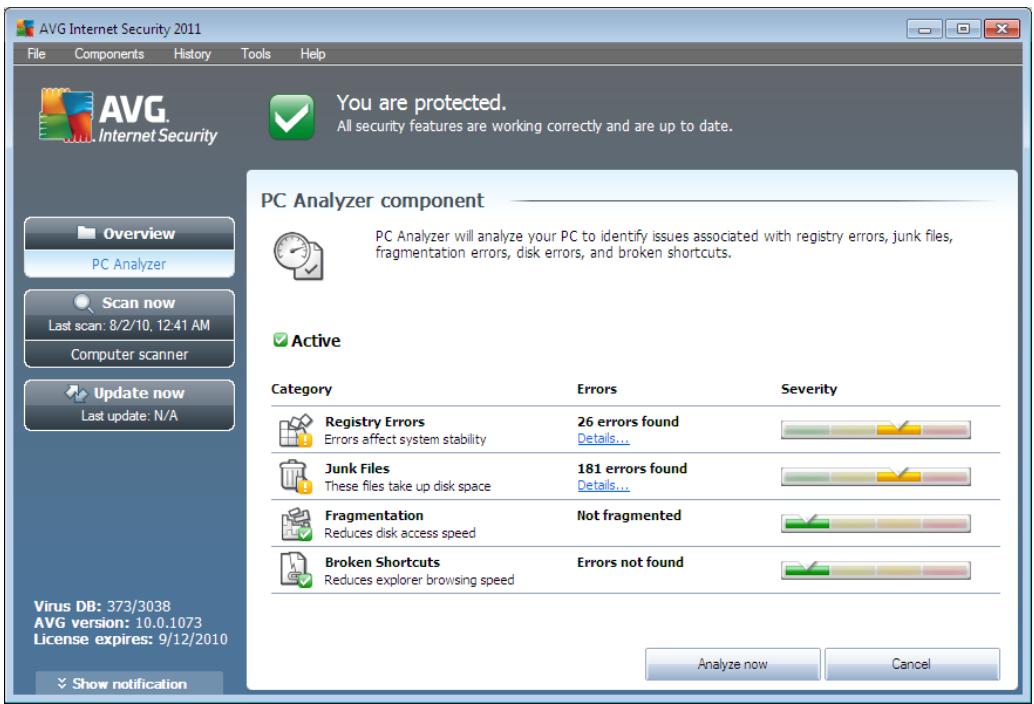Close the AVG Internet Security window
The height and width of the screenshot is (704, 1034).
click(1002, 29)
